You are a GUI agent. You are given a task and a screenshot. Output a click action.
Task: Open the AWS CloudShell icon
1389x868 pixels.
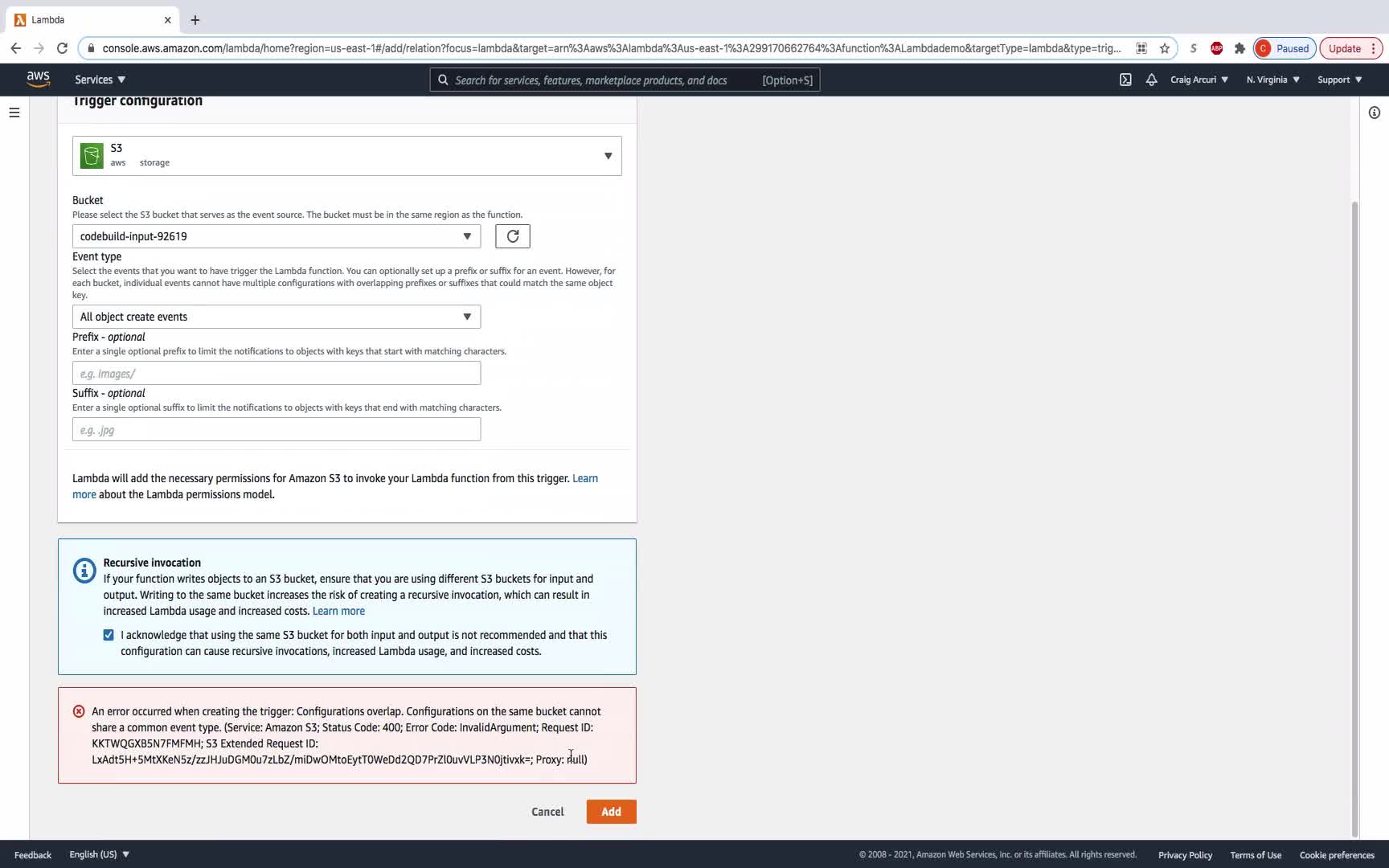1125,80
